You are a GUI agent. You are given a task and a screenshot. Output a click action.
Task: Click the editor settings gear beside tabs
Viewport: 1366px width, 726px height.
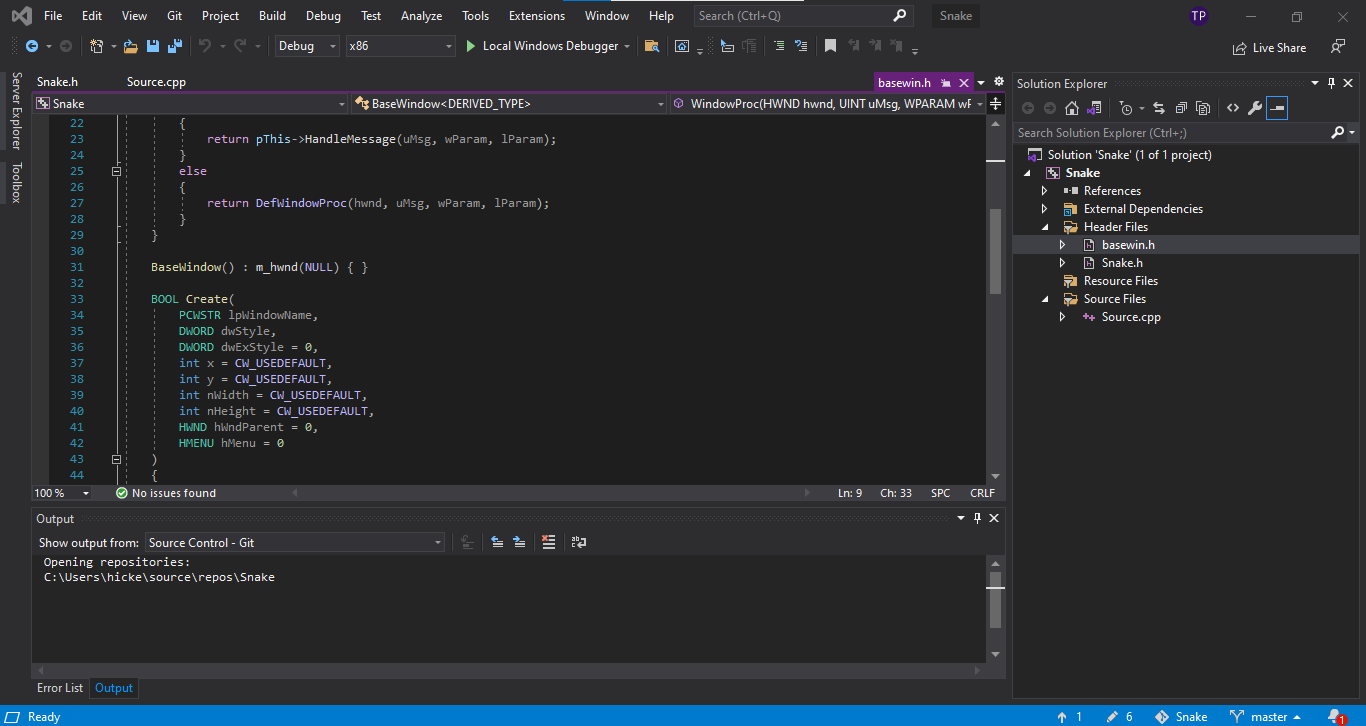click(x=998, y=82)
